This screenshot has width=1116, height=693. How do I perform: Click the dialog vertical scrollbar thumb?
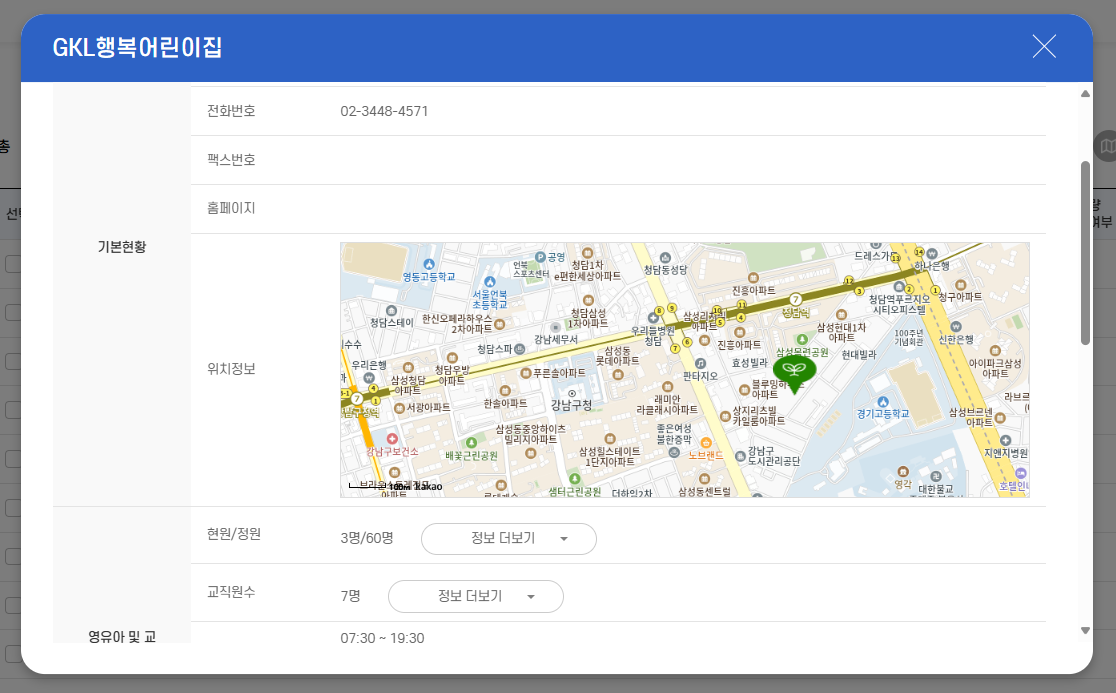(1085, 253)
